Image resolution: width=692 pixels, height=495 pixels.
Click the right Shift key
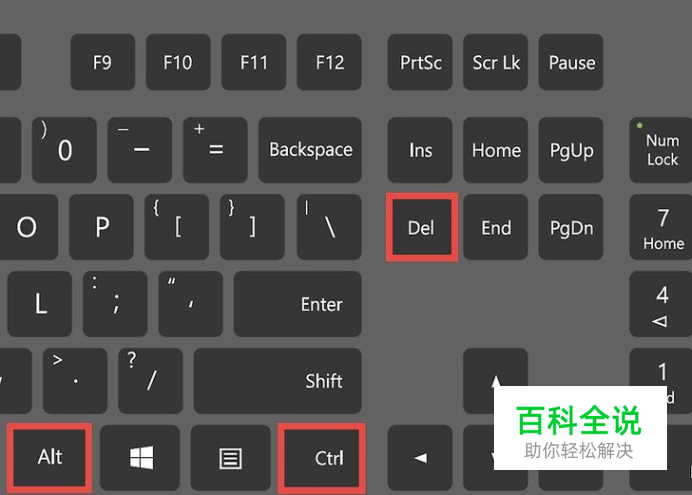pos(278,381)
